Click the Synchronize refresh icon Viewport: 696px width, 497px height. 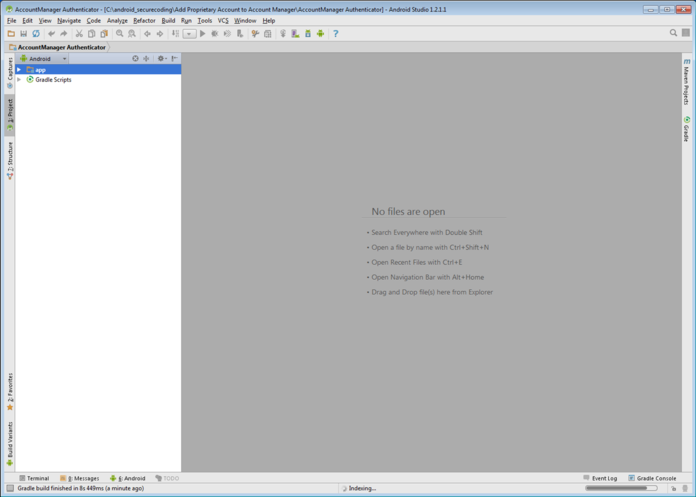click(36, 34)
